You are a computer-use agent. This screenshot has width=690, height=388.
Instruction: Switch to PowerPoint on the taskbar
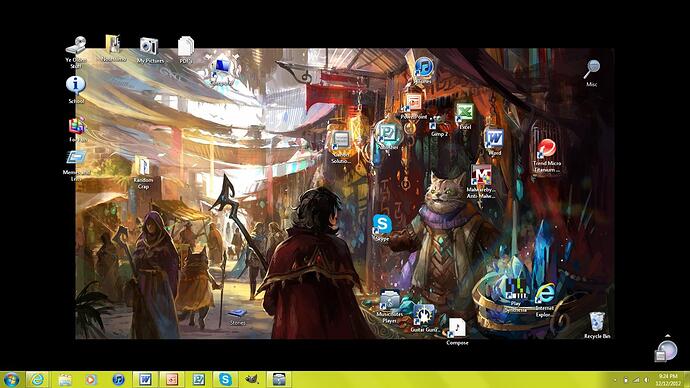point(172,379)
